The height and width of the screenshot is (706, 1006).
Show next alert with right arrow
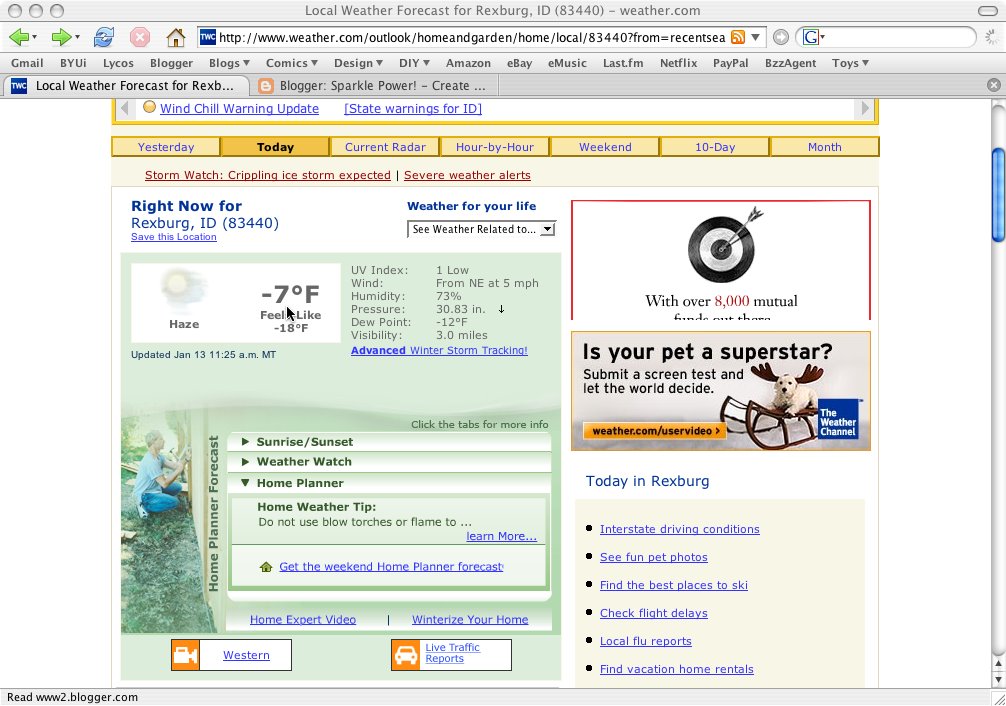click(x=864, y=108)
